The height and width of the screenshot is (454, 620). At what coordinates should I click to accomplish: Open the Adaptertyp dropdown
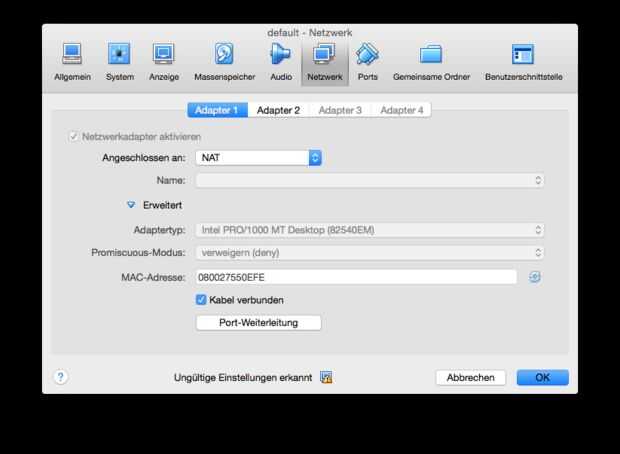coord(370,230)
